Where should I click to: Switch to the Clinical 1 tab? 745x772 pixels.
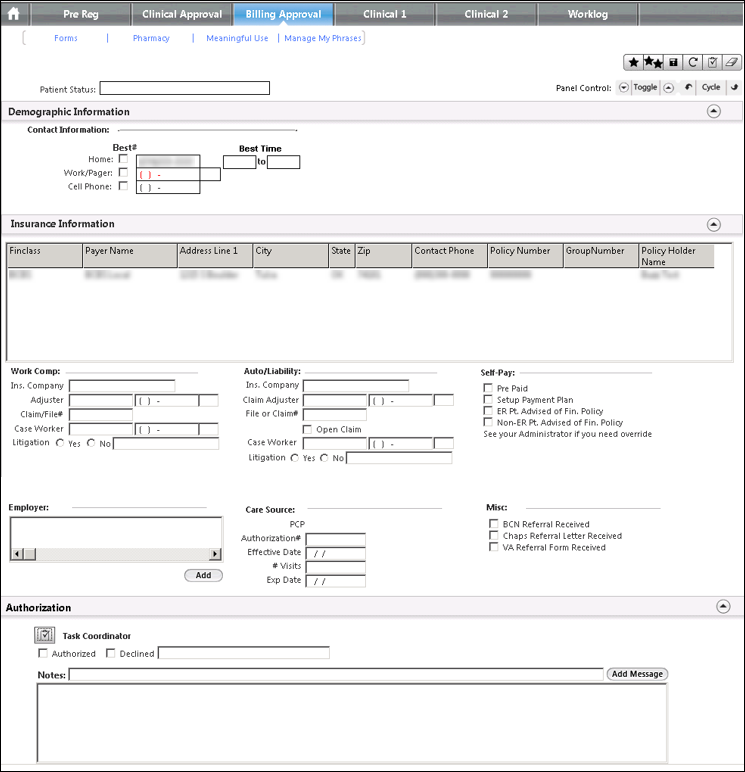[385, 14]
